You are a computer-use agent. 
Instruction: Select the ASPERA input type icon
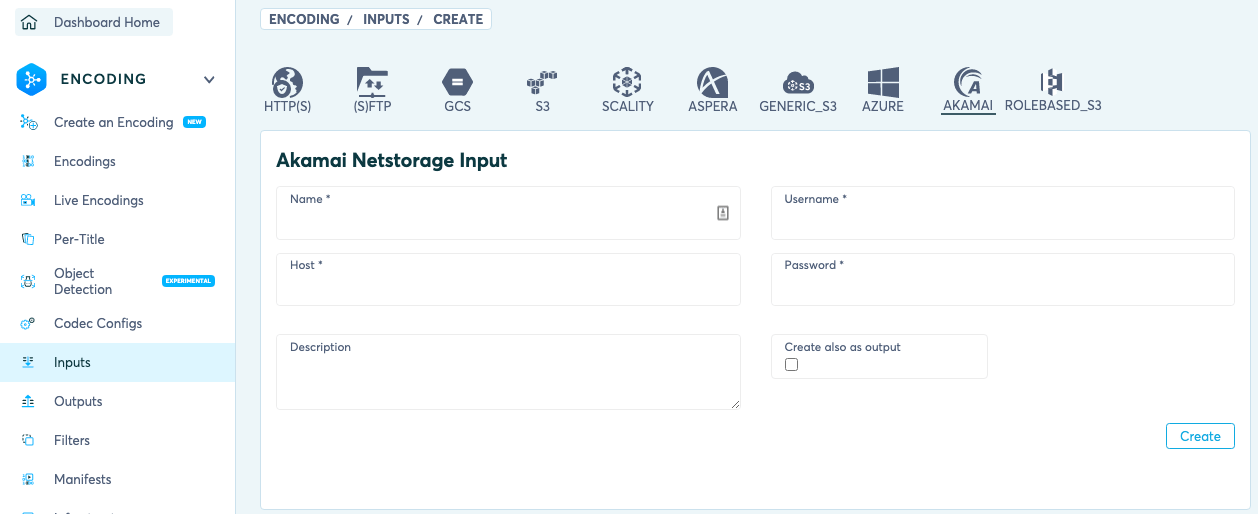(x=713, y=82)
